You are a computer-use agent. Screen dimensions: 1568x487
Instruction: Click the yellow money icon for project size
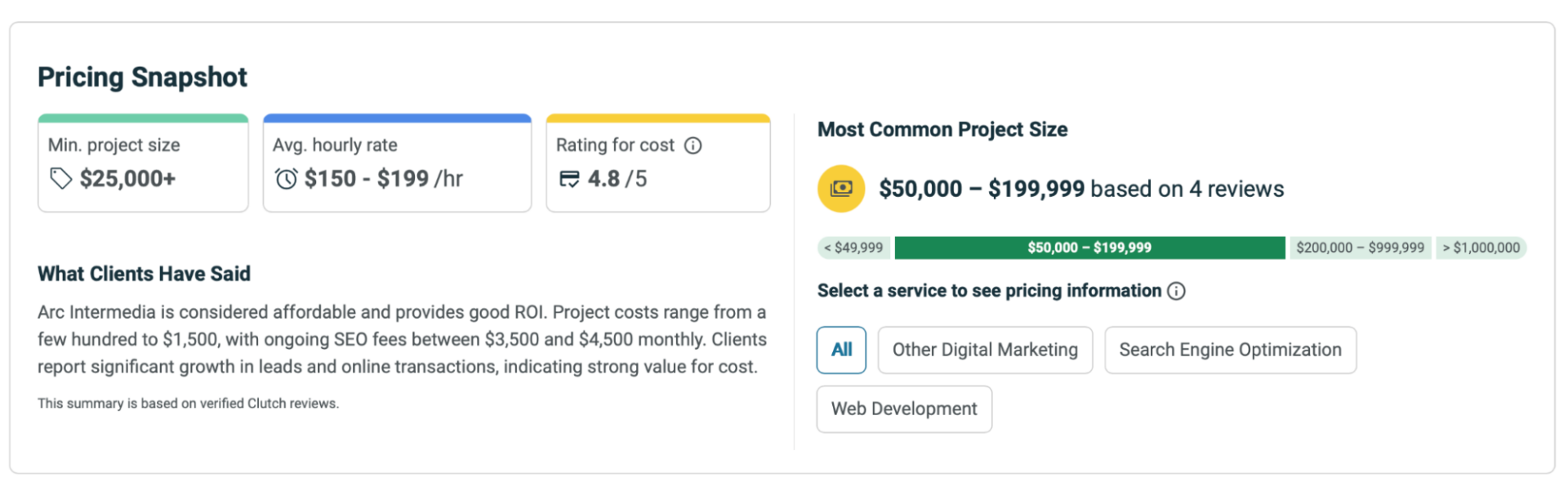tap(841, 189)
